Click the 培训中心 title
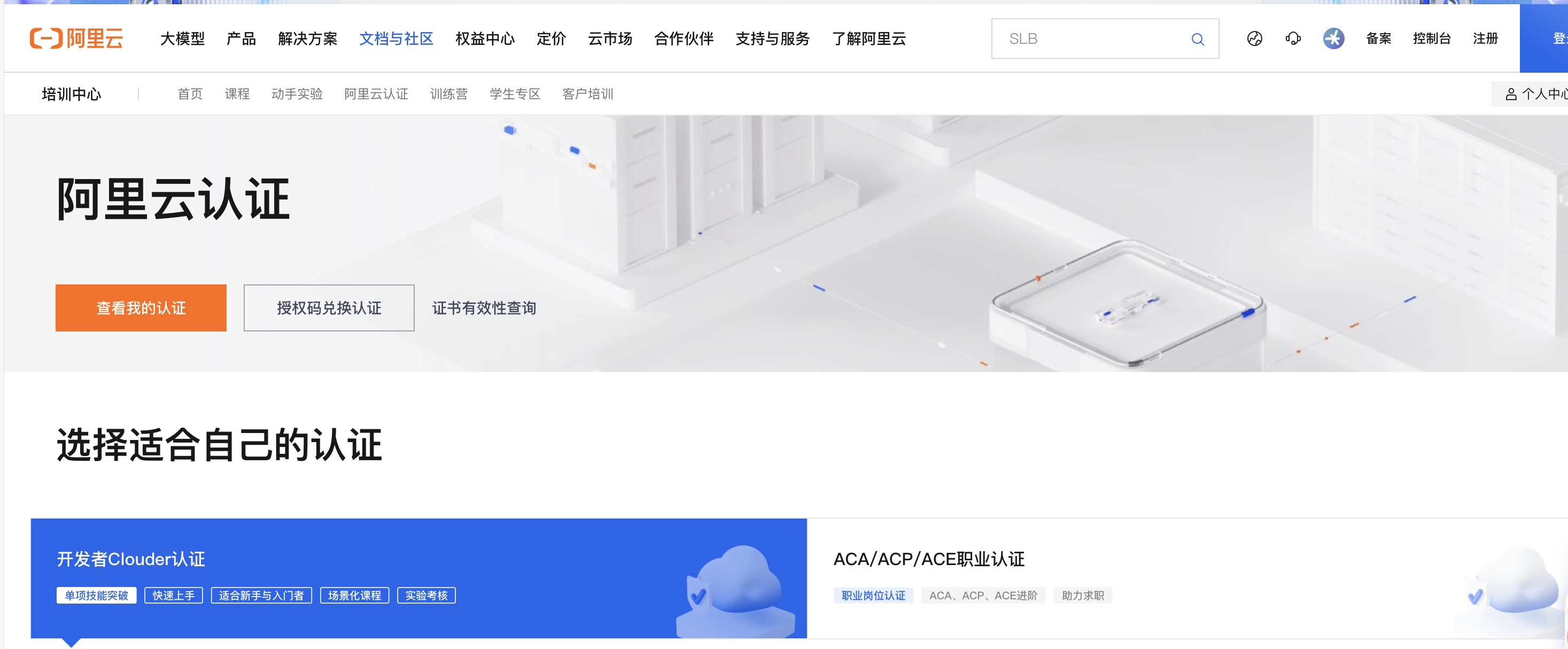This screenshot has width=1568, height=649. (71, 95)
